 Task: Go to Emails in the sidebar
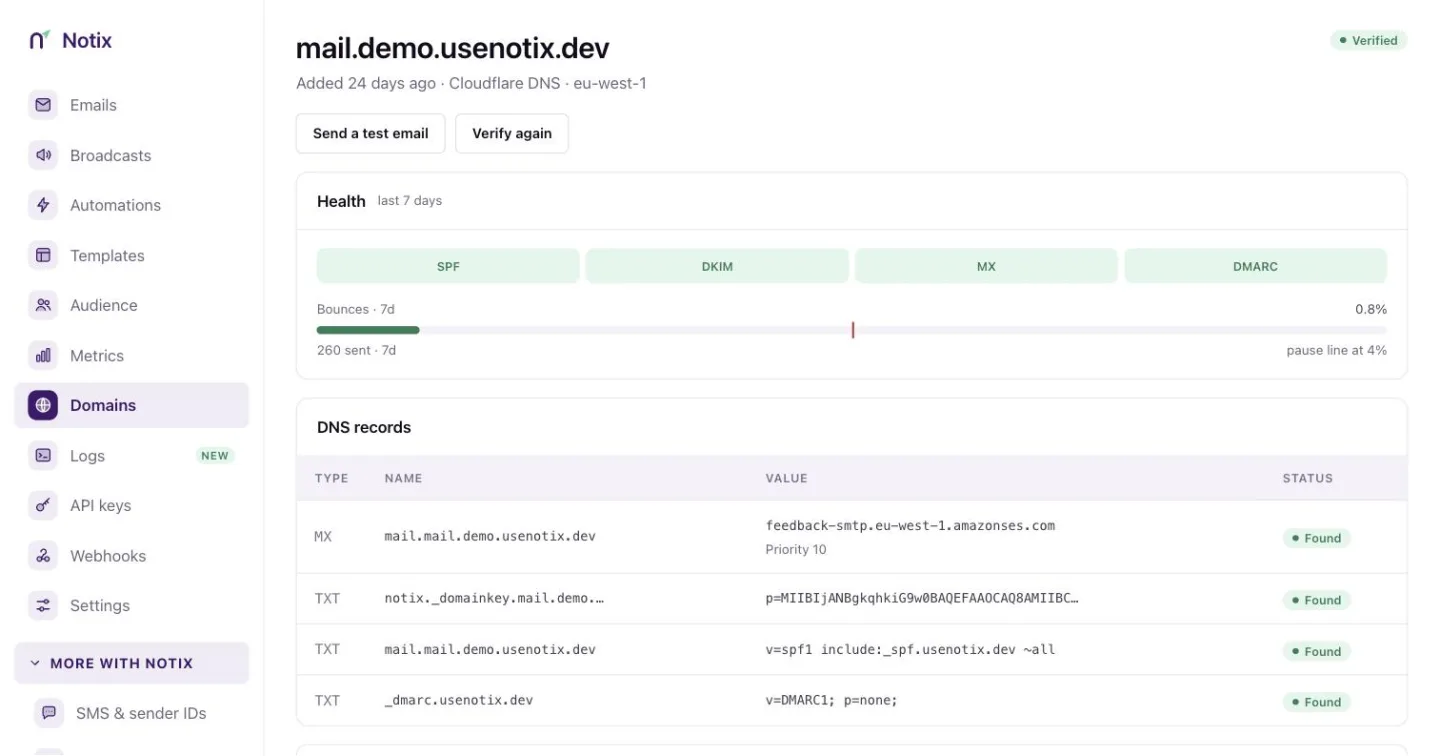click(x=131, y=105)
